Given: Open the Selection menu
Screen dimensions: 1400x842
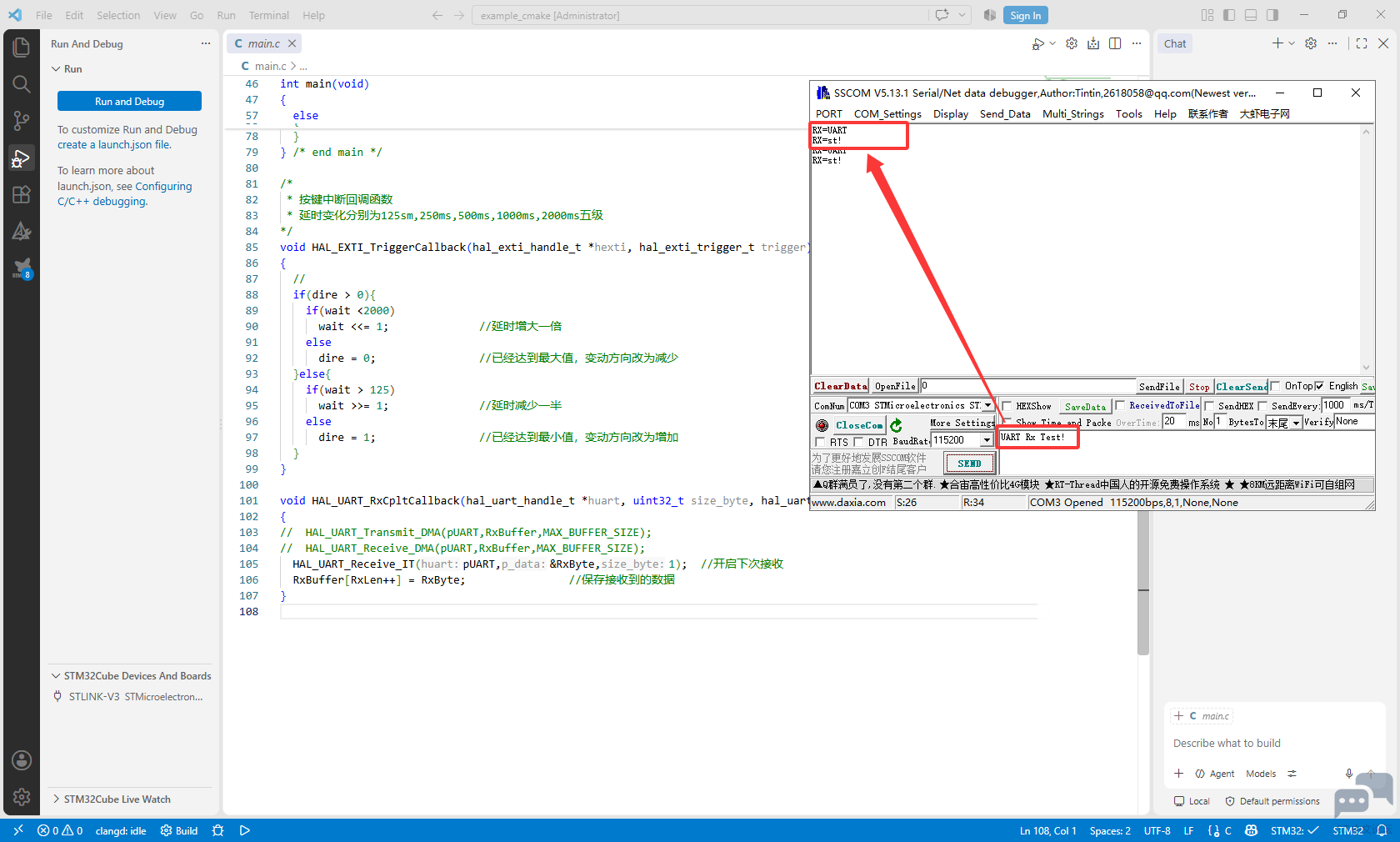Looking at the screenshot, I should [x=118, y=15].
